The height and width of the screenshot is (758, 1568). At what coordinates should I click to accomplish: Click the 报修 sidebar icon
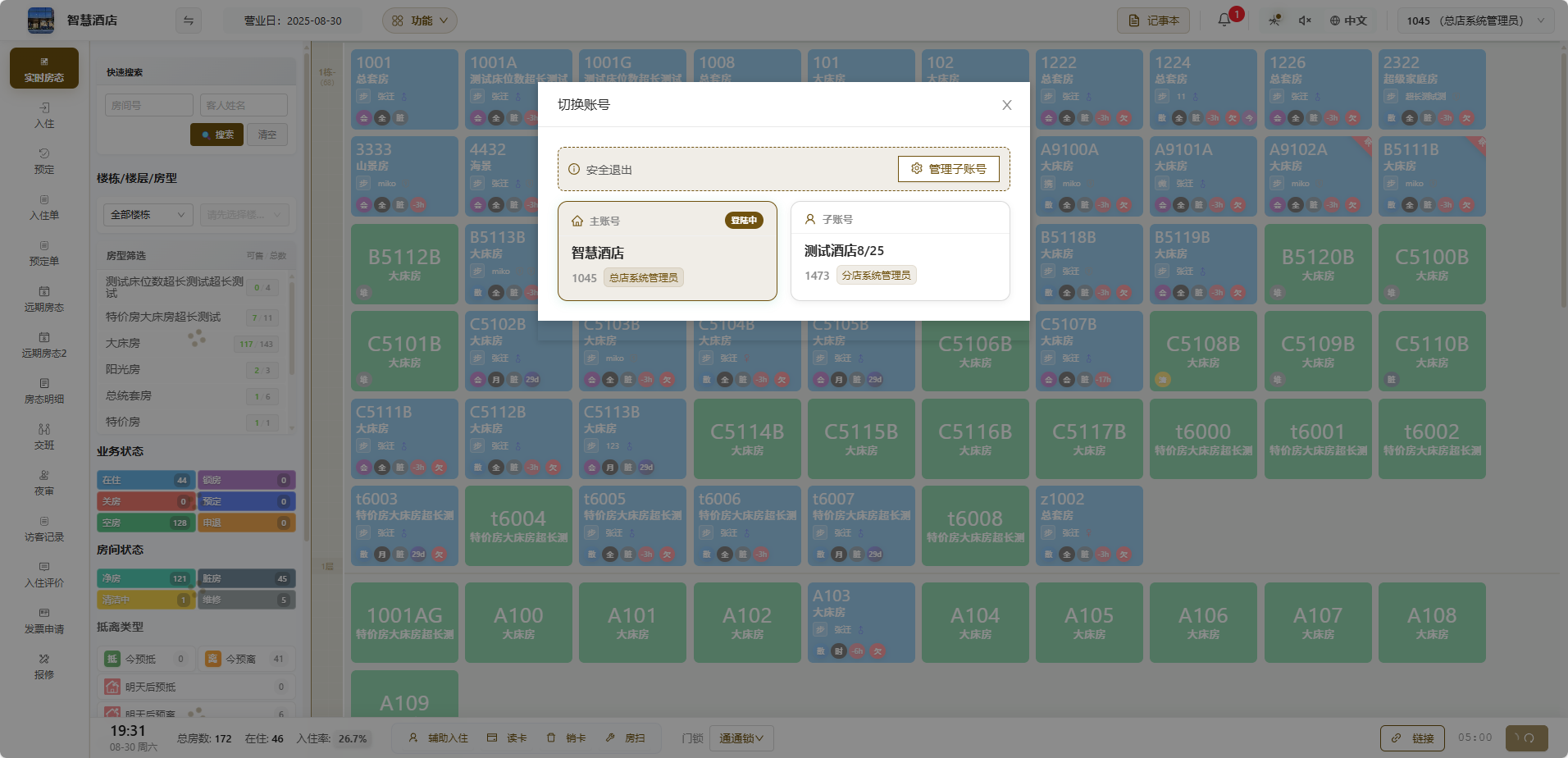point(44,665)
